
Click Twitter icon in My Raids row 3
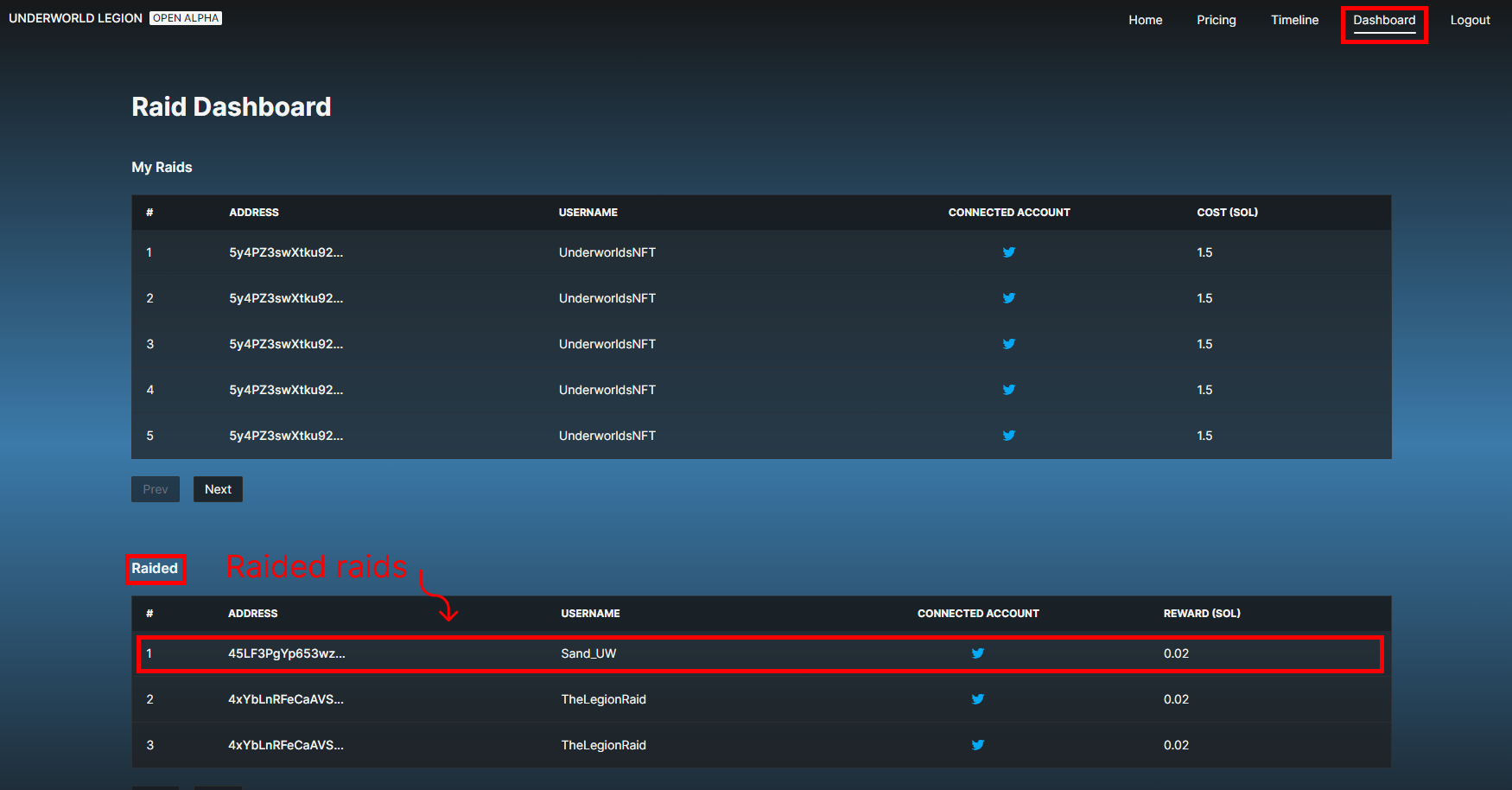[1008, 344]
